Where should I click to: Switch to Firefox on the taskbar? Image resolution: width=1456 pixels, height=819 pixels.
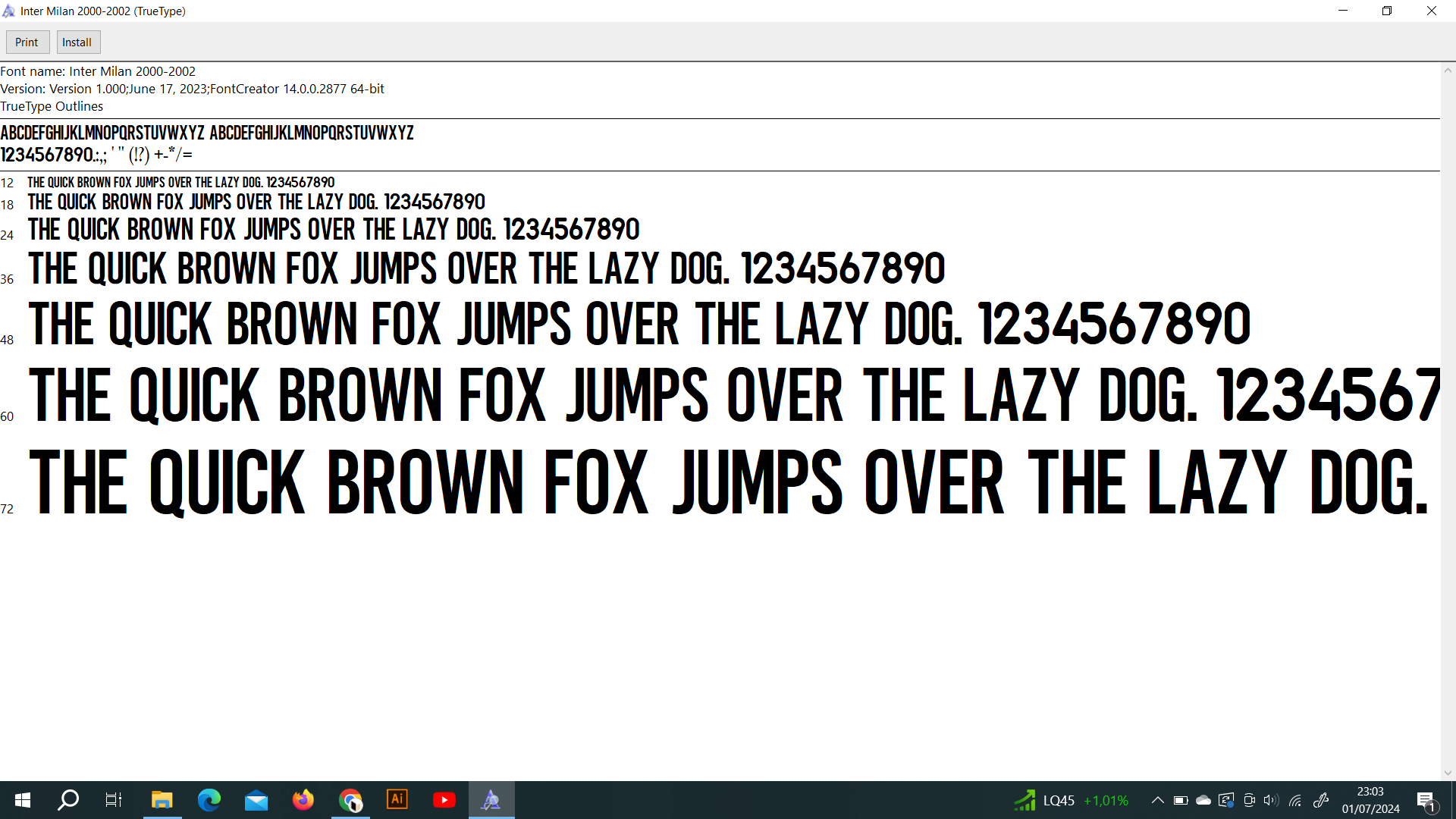[303, 800]
